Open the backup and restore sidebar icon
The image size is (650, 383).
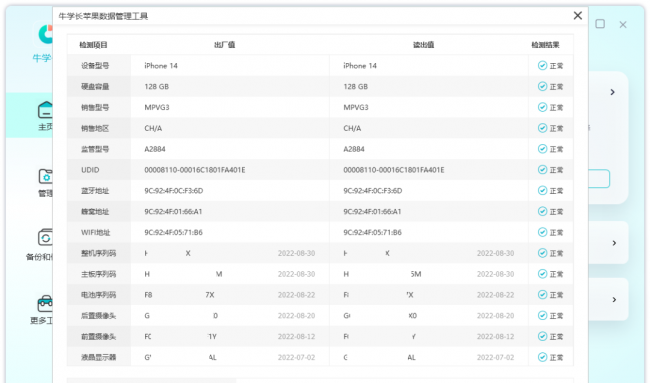45,238
